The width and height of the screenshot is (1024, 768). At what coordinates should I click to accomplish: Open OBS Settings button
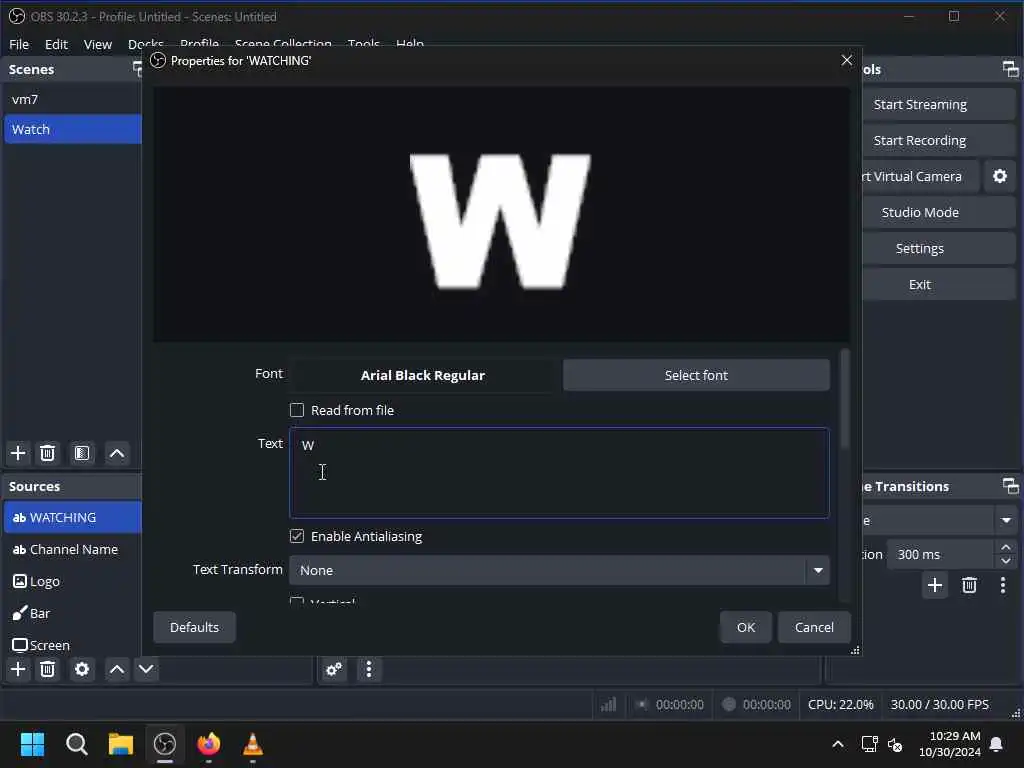click(938, 248)
